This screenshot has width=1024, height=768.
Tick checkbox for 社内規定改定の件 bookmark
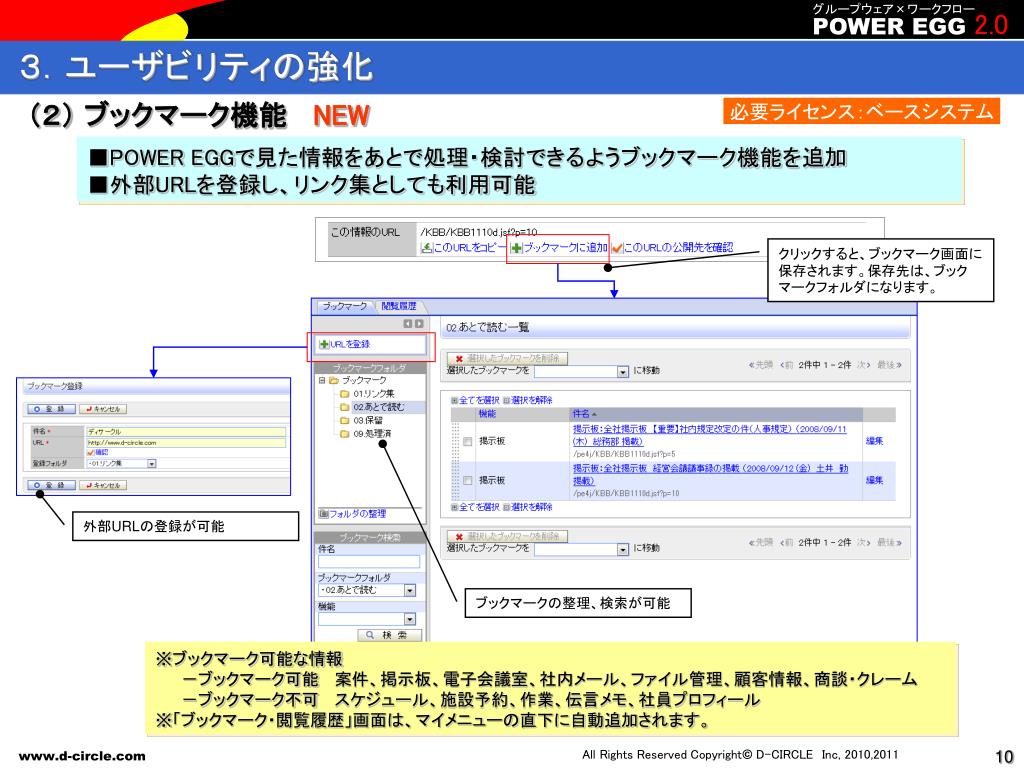[468, 441]
